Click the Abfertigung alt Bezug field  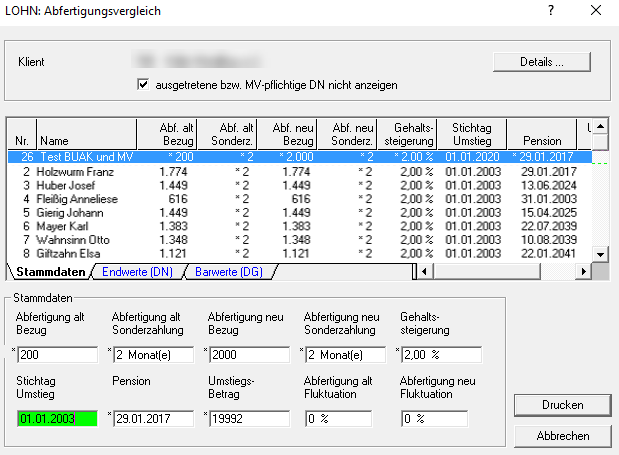click(x=58, y=355)
